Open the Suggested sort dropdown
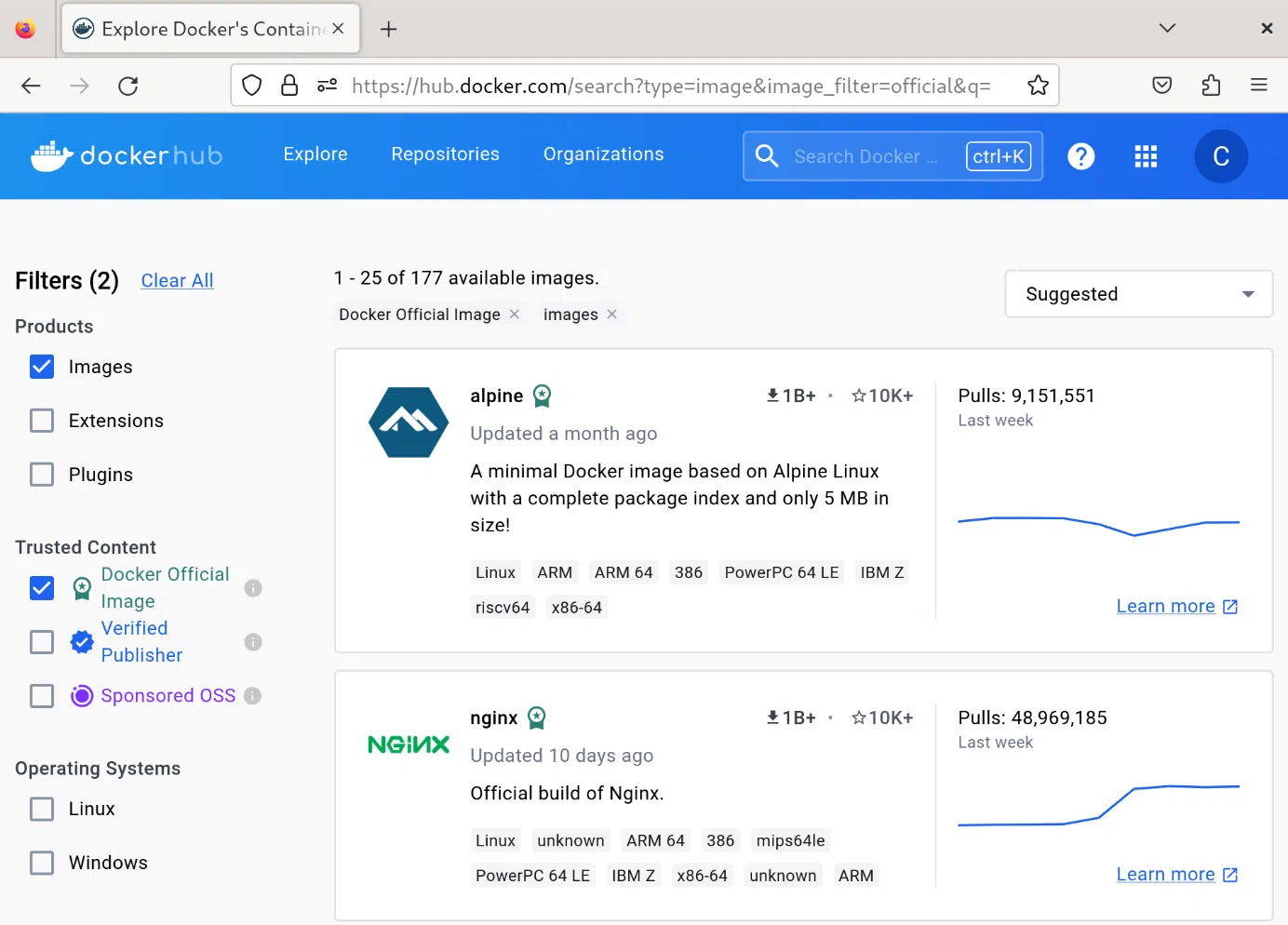Viewport: 1288px width, 925px height. click(x=1138, y=294)
